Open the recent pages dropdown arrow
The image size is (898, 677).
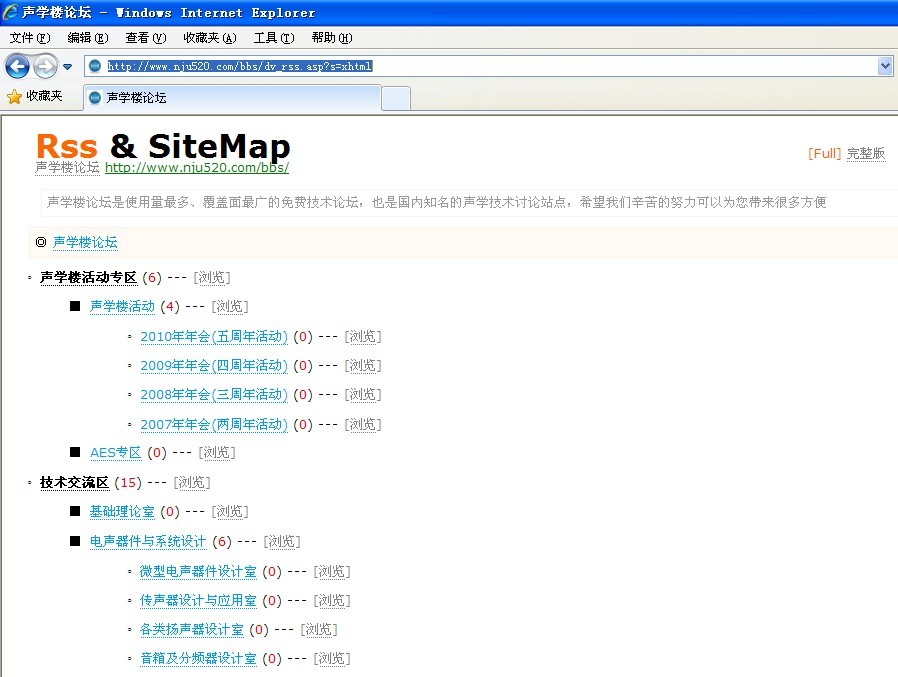[x=67, y=67]
